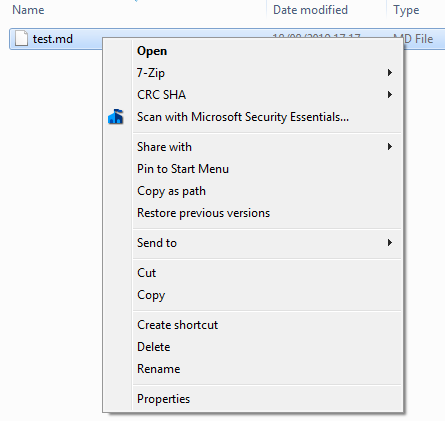The height and width of the screenshot is (421, 445).
Task: Open Properties of test.md
Action: [252, 399]
